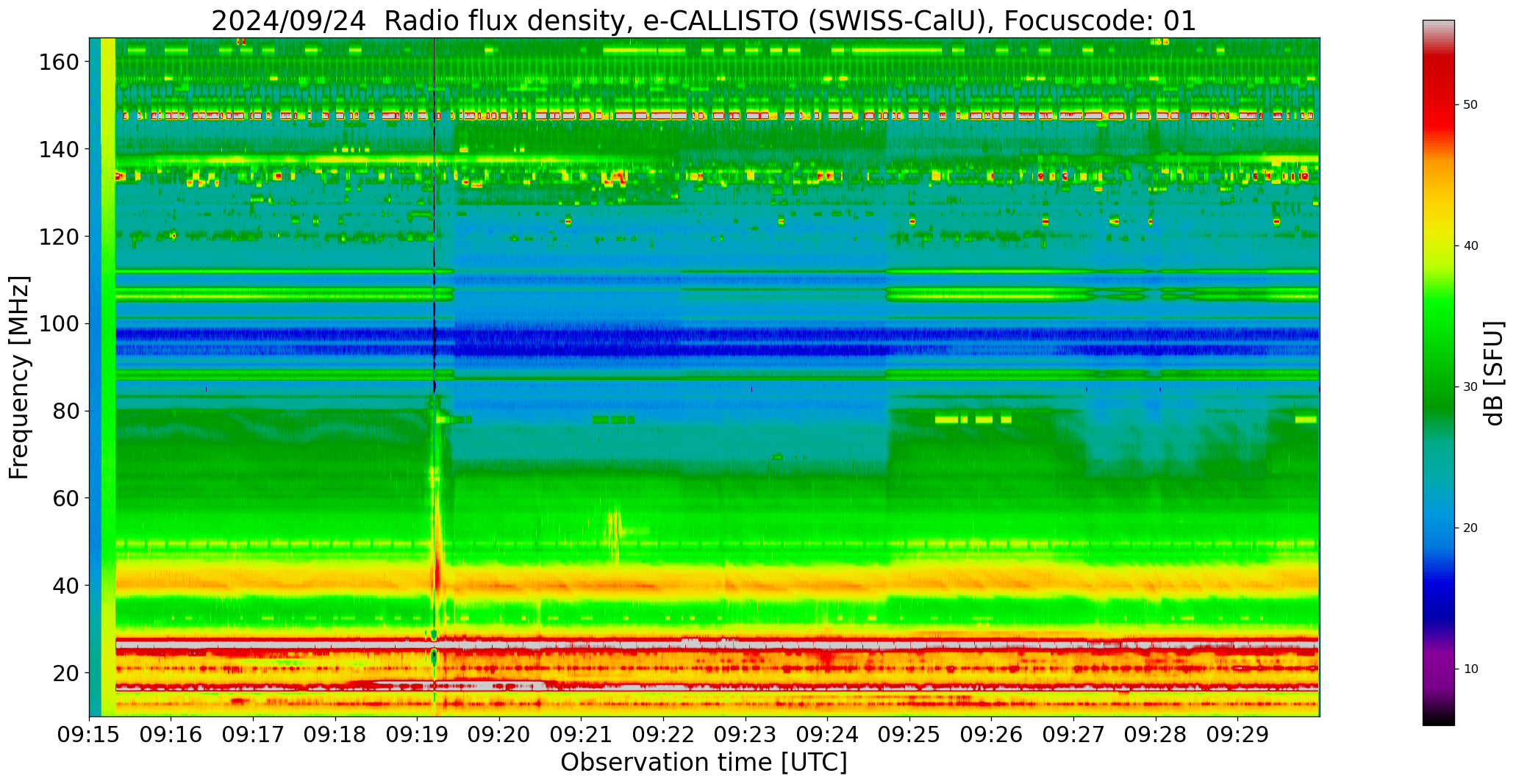
Task: Click the red region of the colorbar
Action: pos(1438,96)
